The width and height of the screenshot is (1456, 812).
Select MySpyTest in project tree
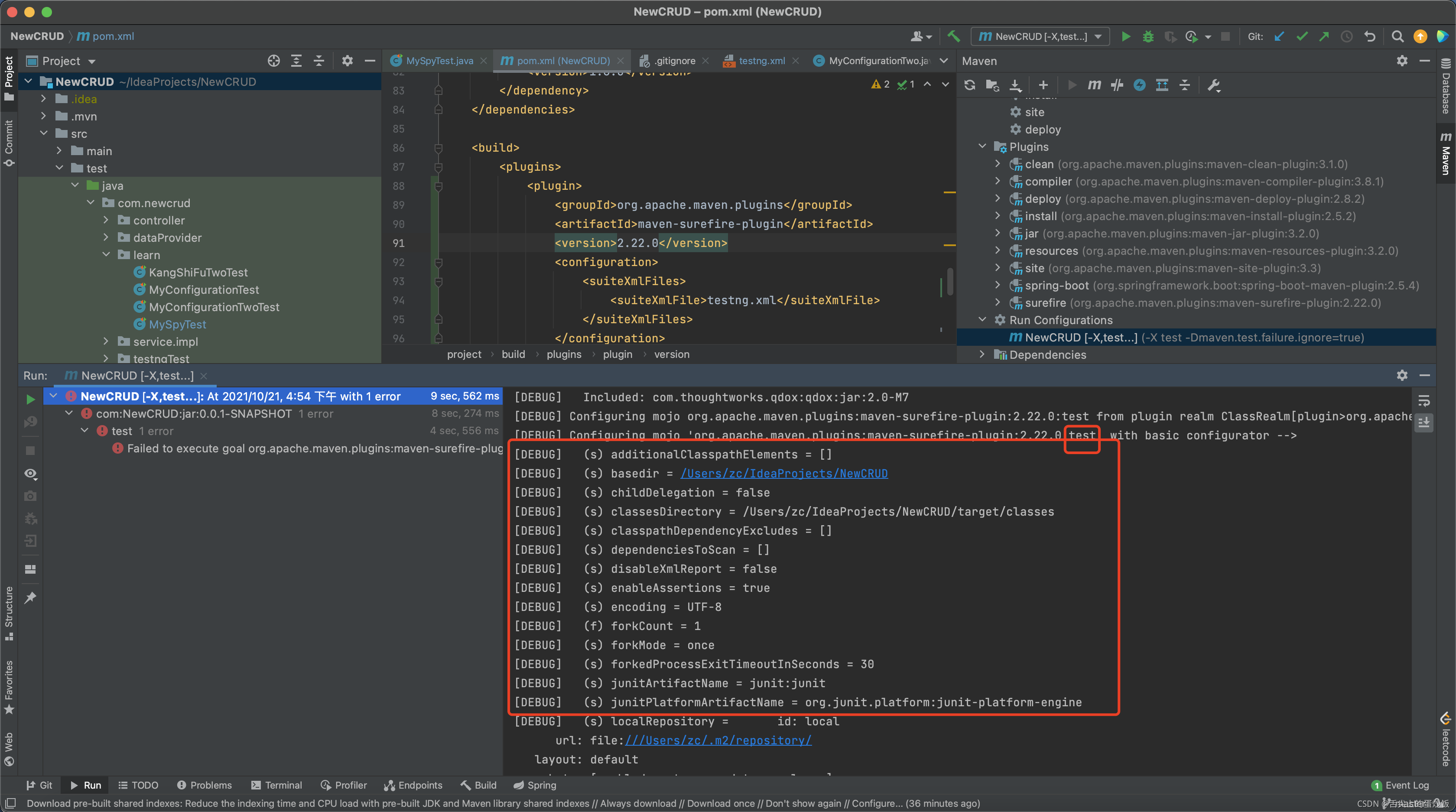(x=177, y=325)
